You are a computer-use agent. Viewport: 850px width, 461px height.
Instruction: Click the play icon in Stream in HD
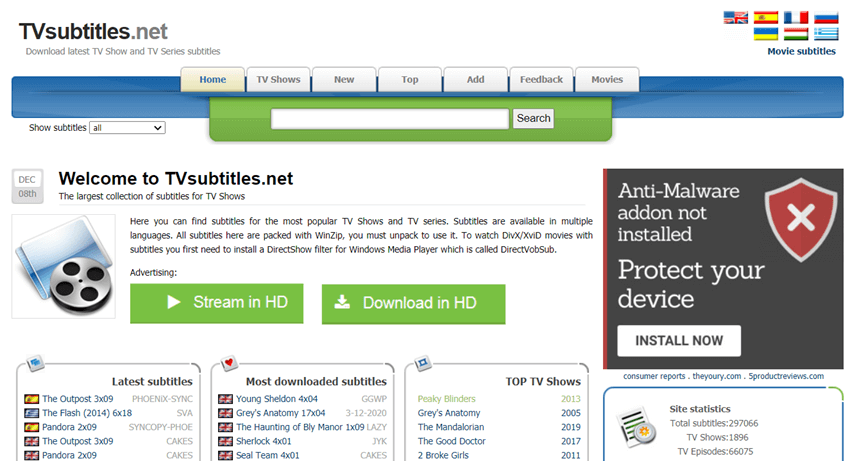tap(173, 302)
